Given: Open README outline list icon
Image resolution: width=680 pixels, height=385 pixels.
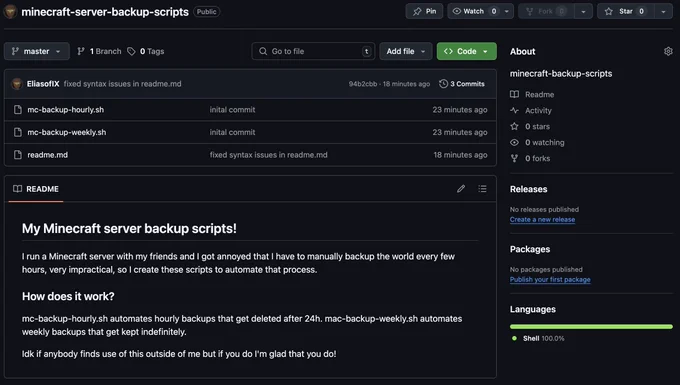Looking at the screenshot, I should pyautogui.click(x=482, y=189).
